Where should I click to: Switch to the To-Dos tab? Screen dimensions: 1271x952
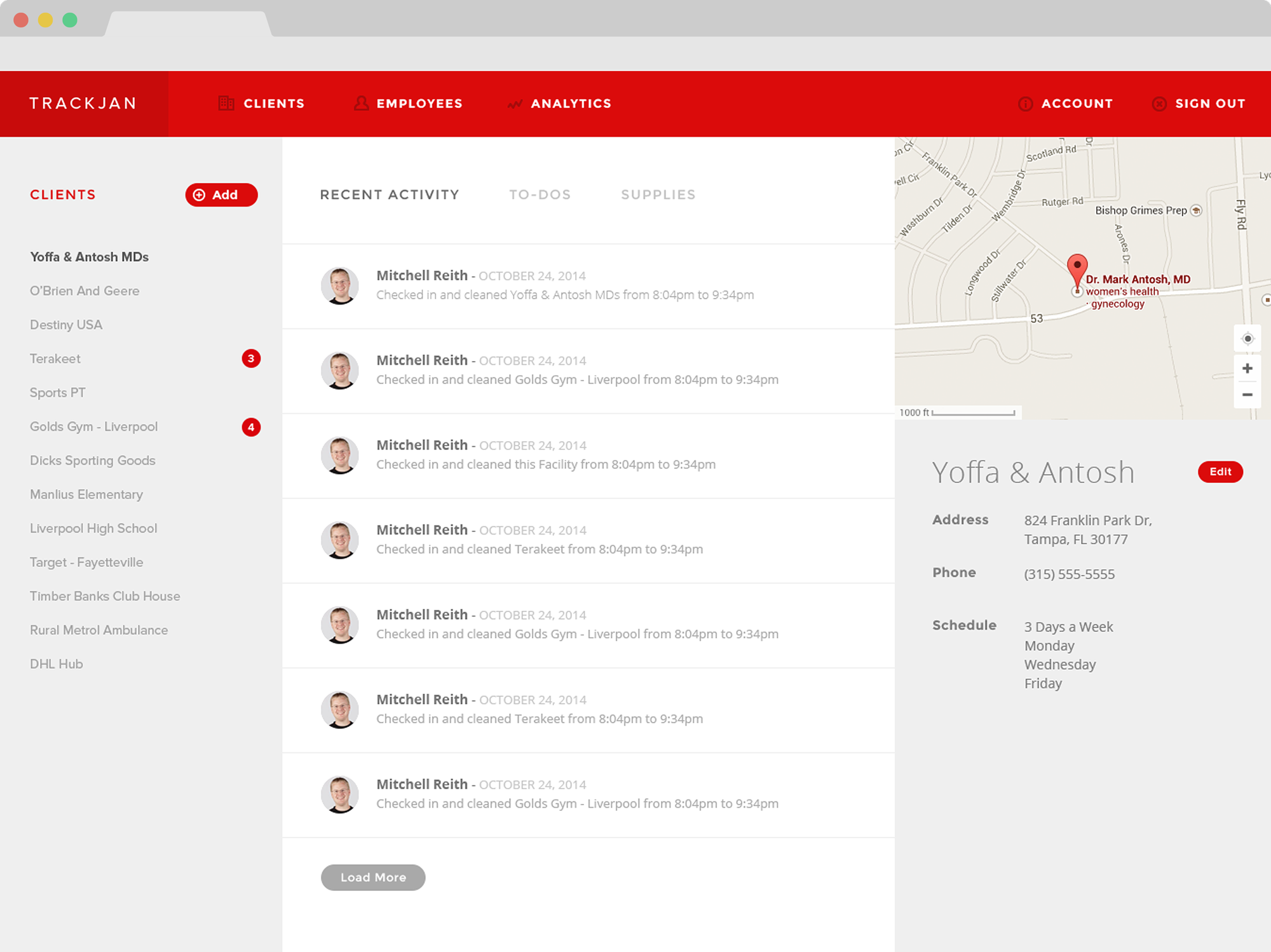pos(540,194)
